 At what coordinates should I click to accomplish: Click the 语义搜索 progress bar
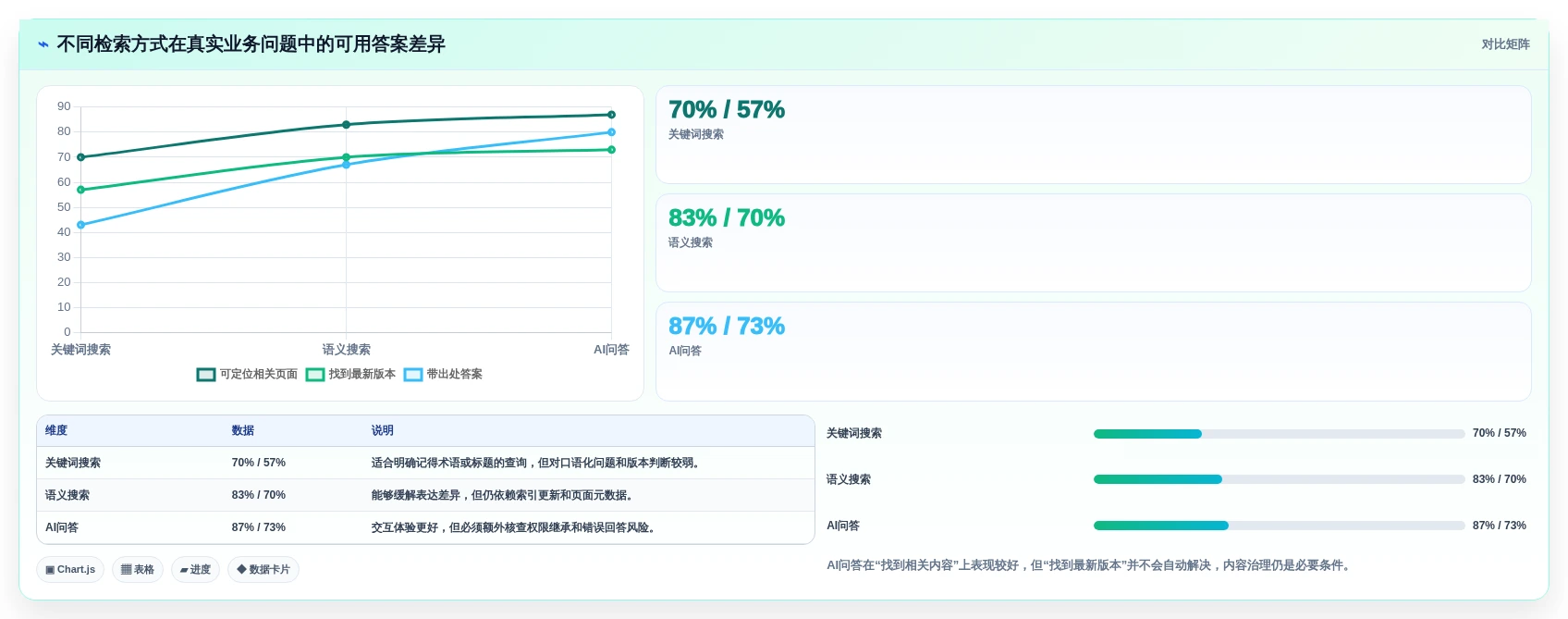point(1280,480)
